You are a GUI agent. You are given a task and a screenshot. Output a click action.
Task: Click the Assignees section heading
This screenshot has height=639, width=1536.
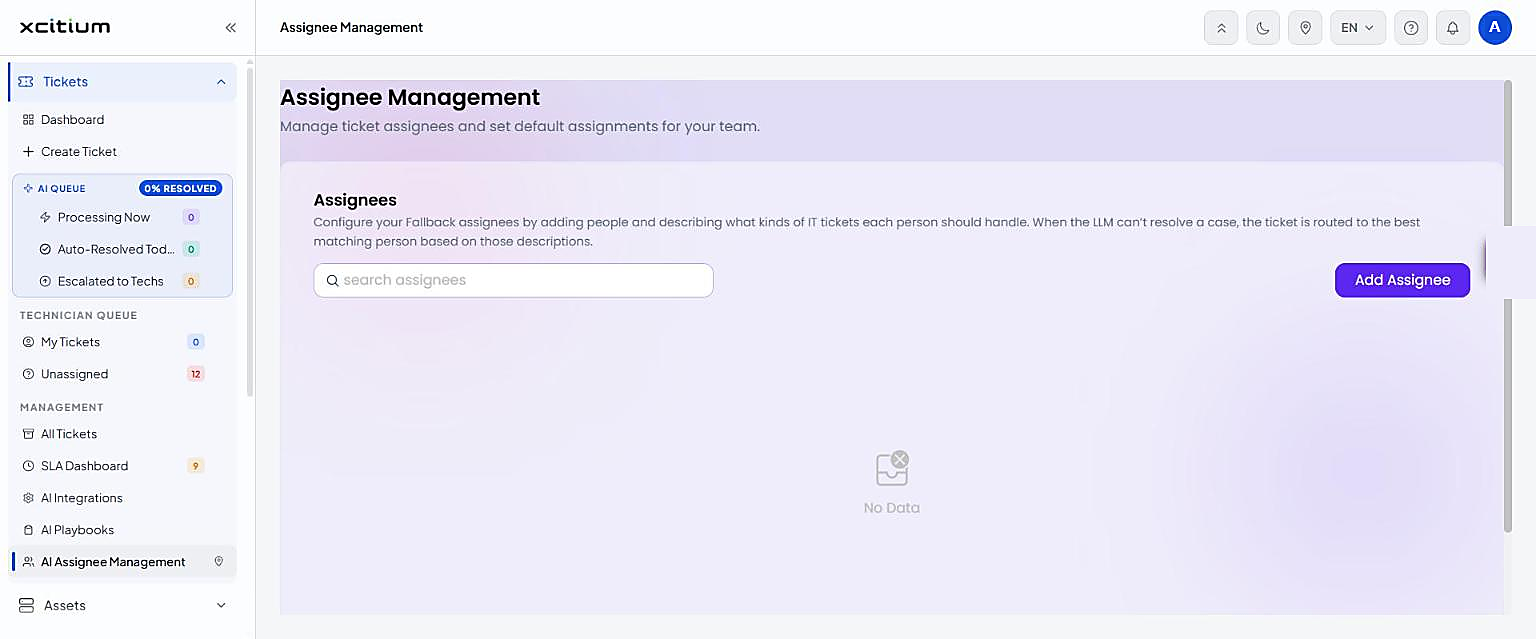[x=355, y=200]
